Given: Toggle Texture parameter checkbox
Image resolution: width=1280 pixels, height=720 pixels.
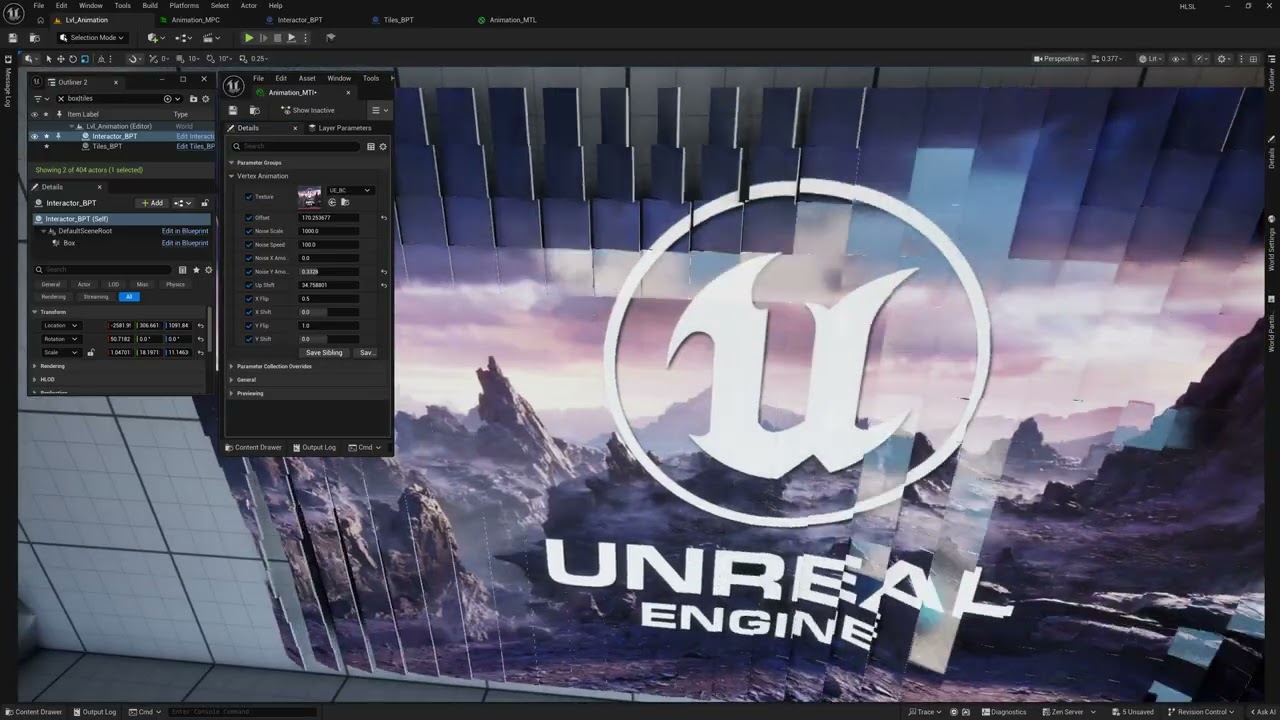Looking at the screenshot, I should pos(249,197).
